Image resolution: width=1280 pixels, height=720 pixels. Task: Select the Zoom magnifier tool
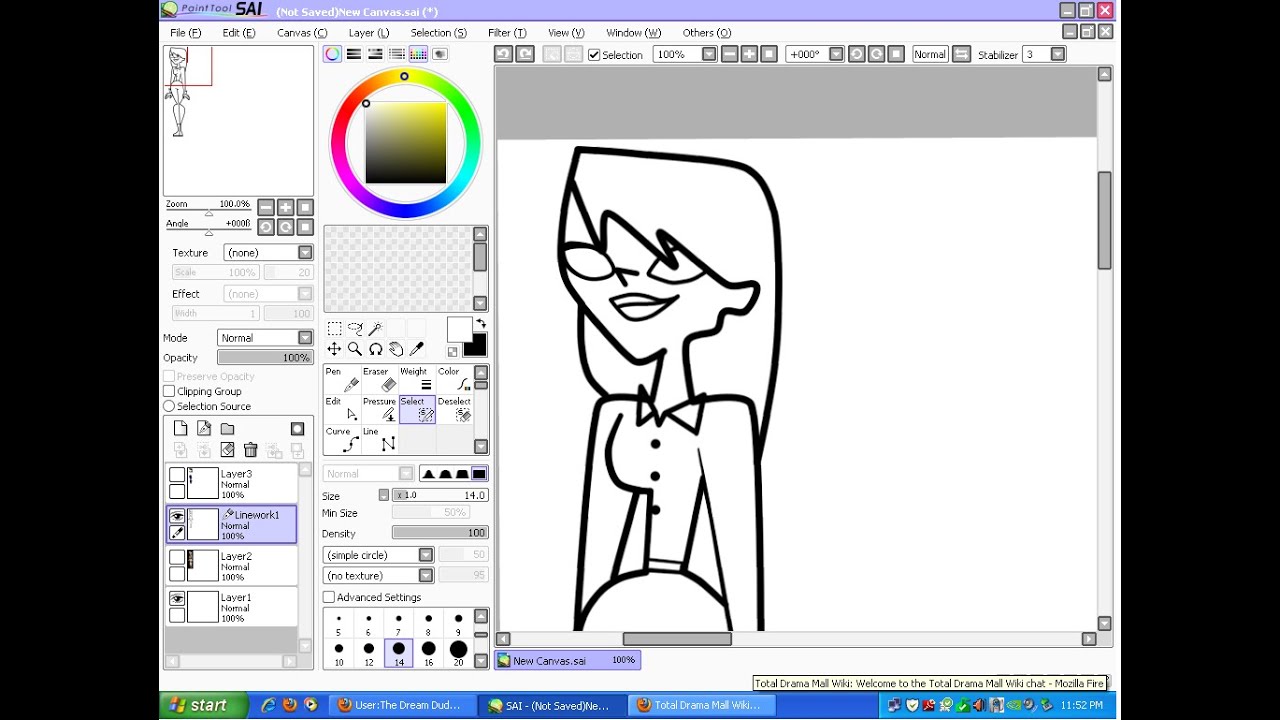coord(355,349)
